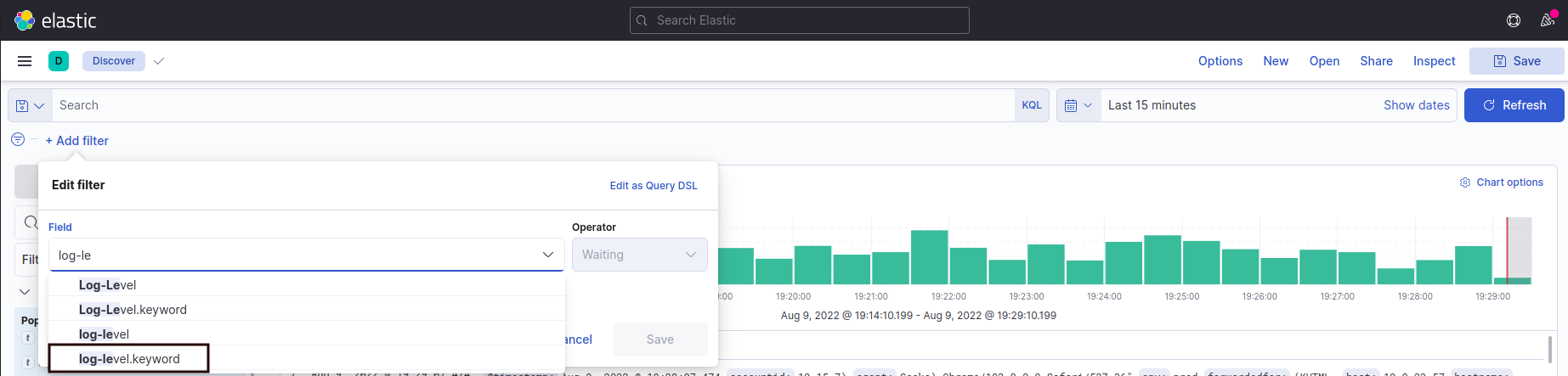The image size is (1568, 376).
Task: Toggle the KQL query language switch
Action: tap(1032, 105)
